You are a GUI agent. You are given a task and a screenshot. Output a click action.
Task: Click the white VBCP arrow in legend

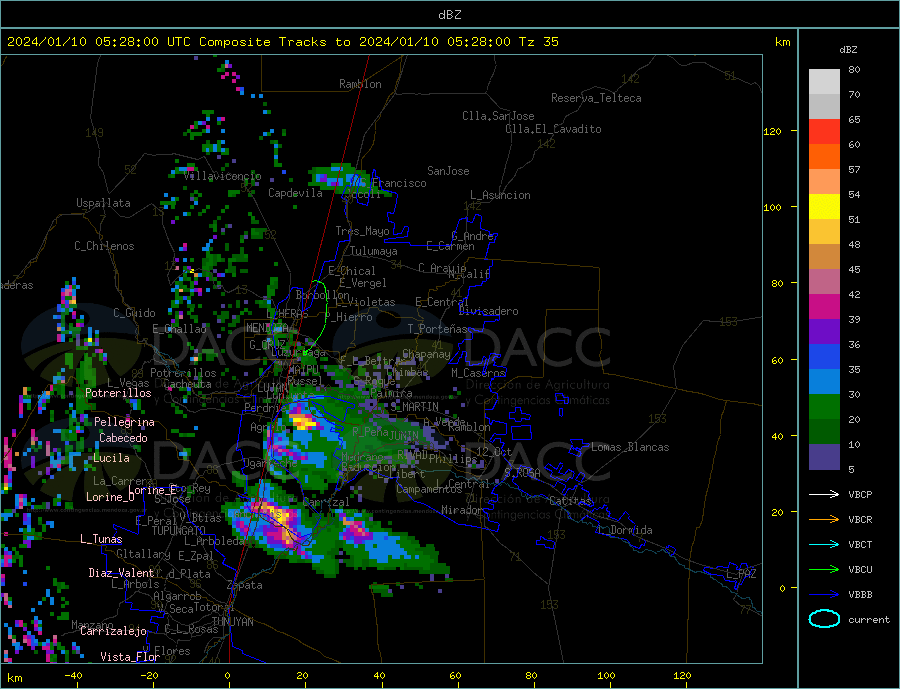click(825, 494)
